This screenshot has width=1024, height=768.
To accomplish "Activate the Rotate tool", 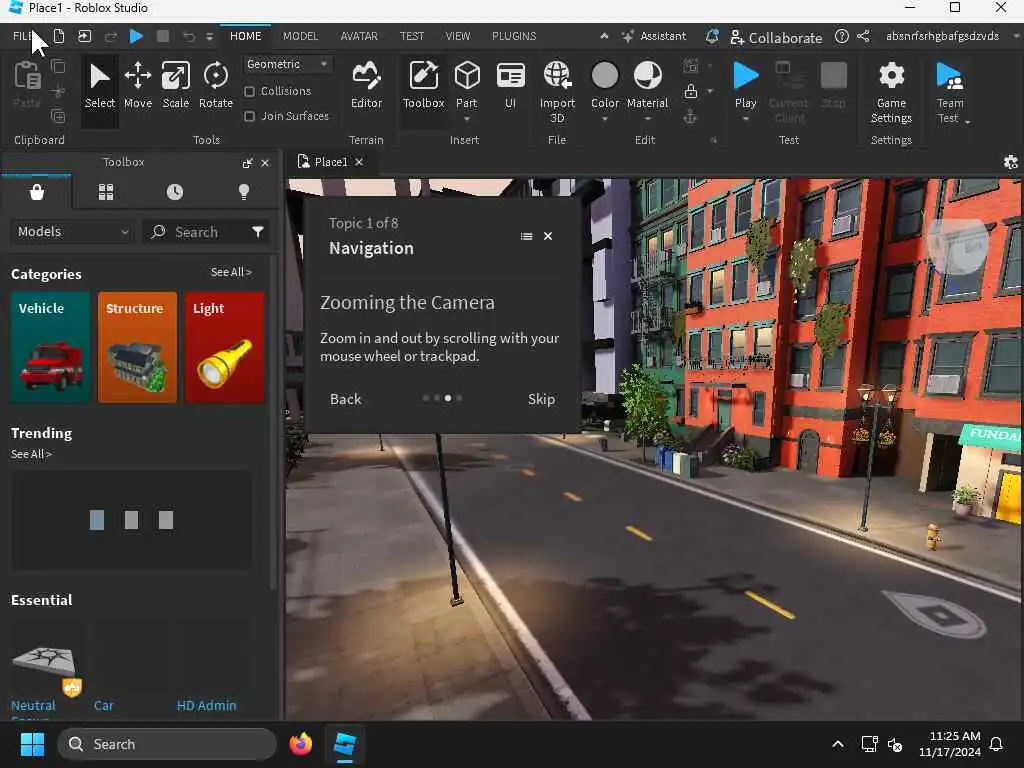I will click(x=216, y=86).
